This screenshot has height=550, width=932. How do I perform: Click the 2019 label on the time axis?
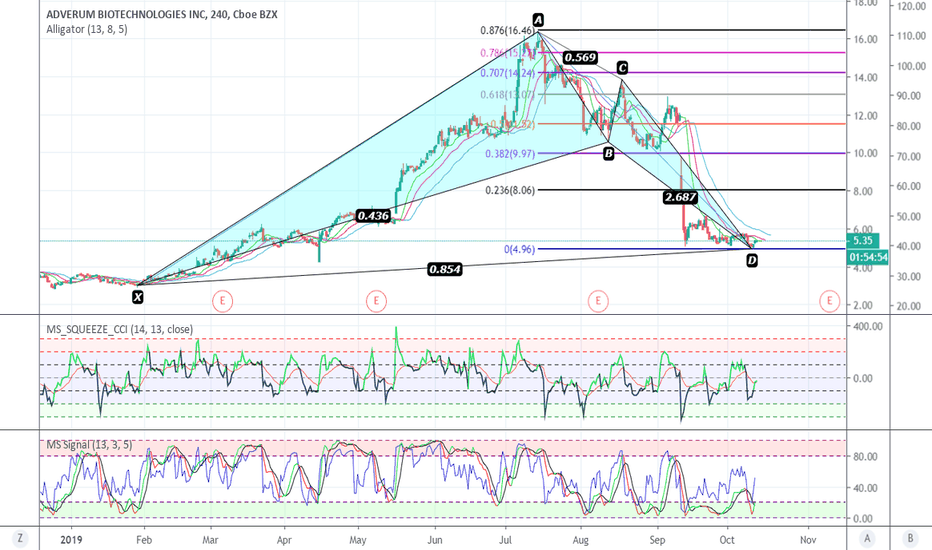(x=71, y=540)
